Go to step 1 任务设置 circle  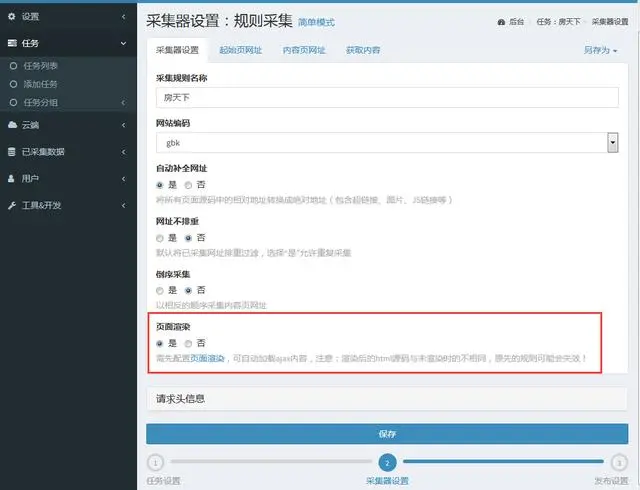click(x=155, y=463)
